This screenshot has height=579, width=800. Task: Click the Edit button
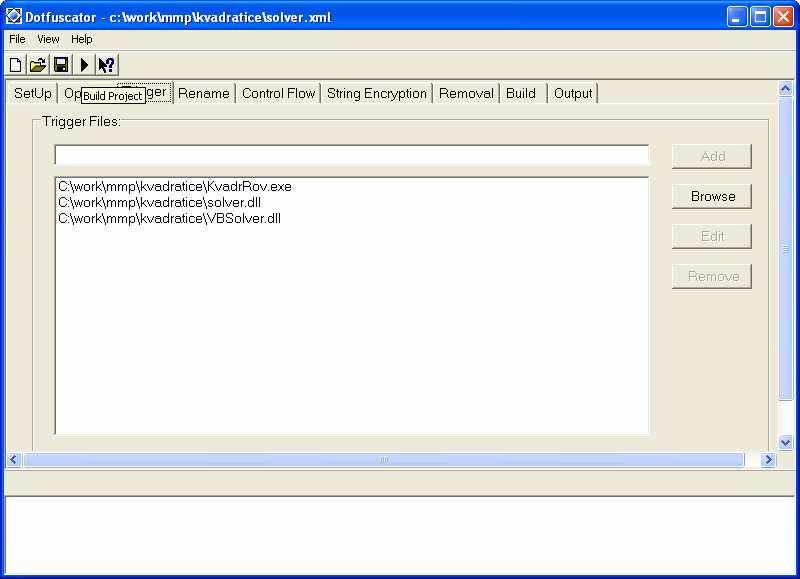(x=712, y=236)
